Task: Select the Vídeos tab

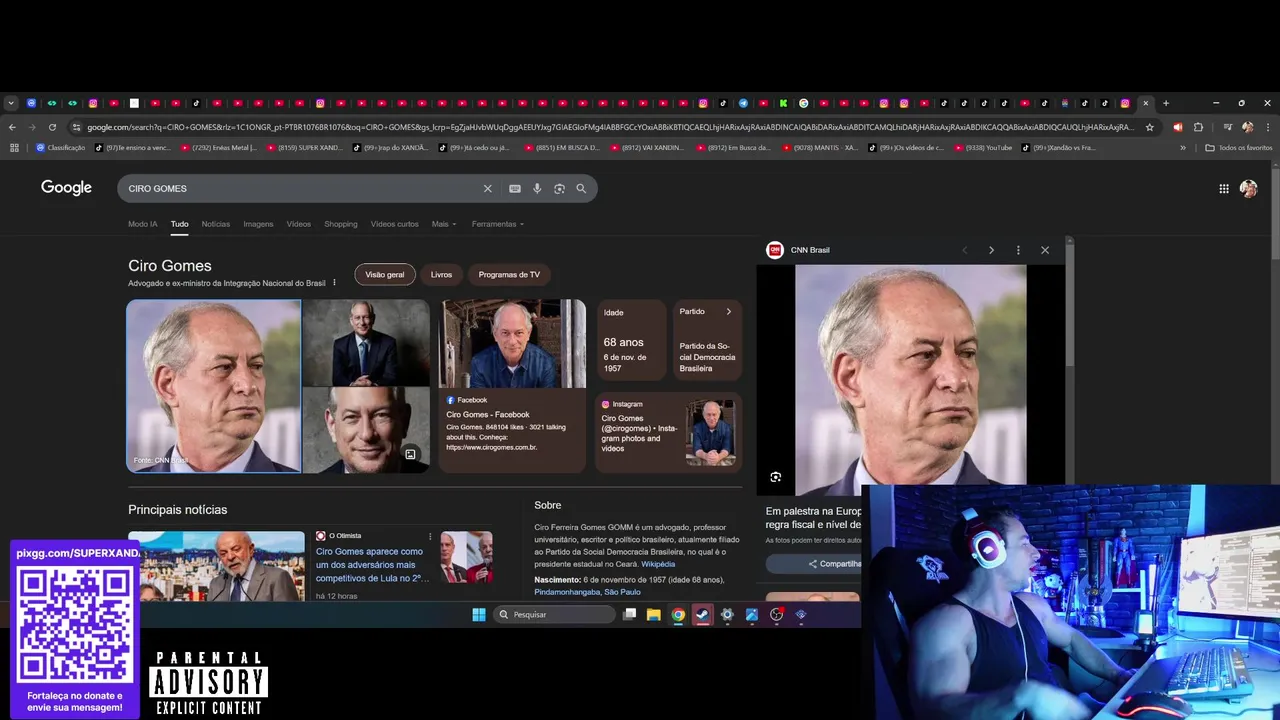Action: (x=299, y=224)
